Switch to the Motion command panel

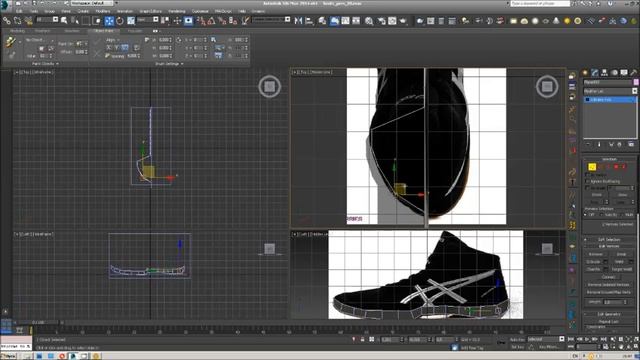tap(614, 73)
